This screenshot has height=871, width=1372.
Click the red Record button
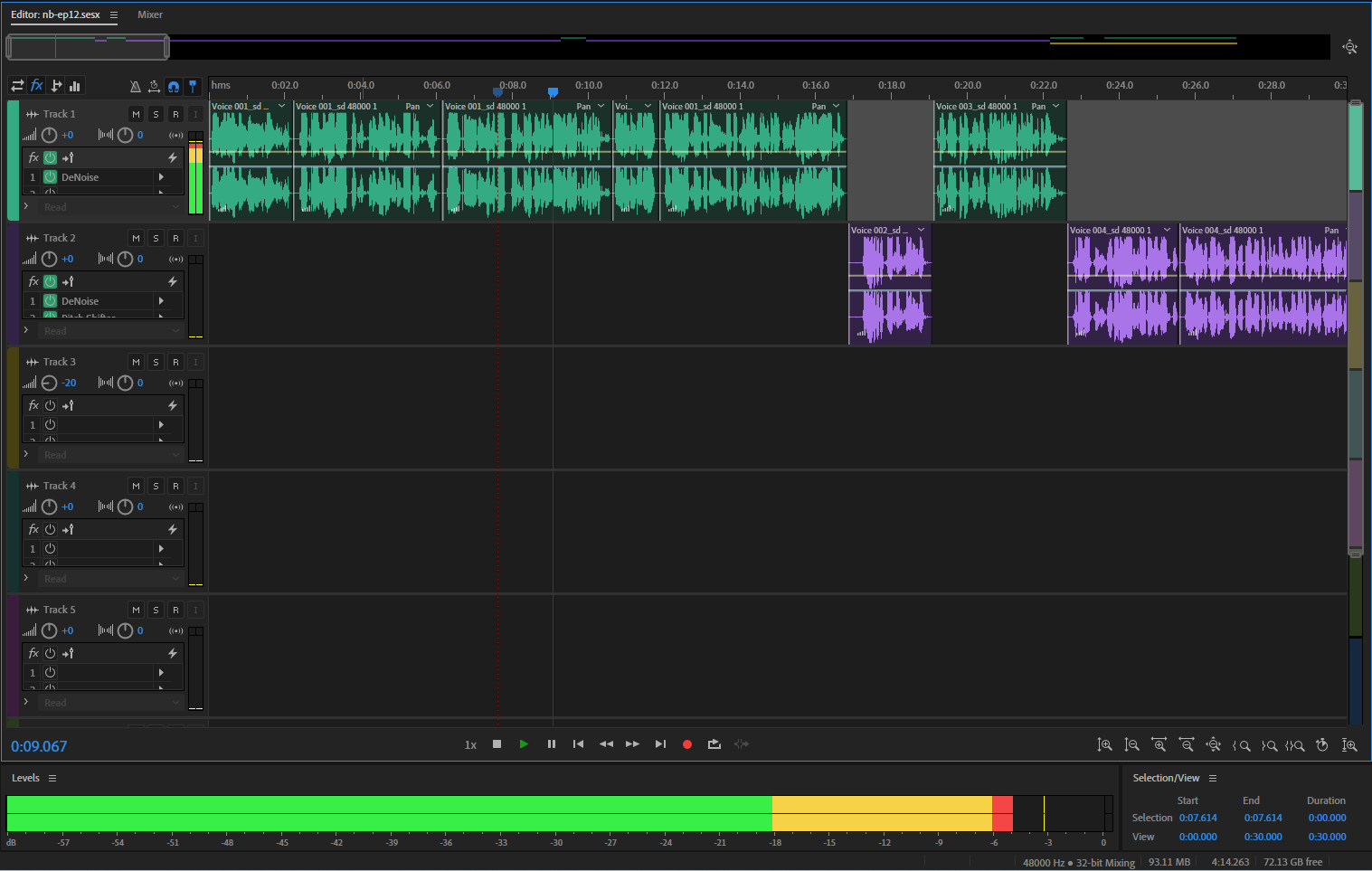[x=687, y=744]
